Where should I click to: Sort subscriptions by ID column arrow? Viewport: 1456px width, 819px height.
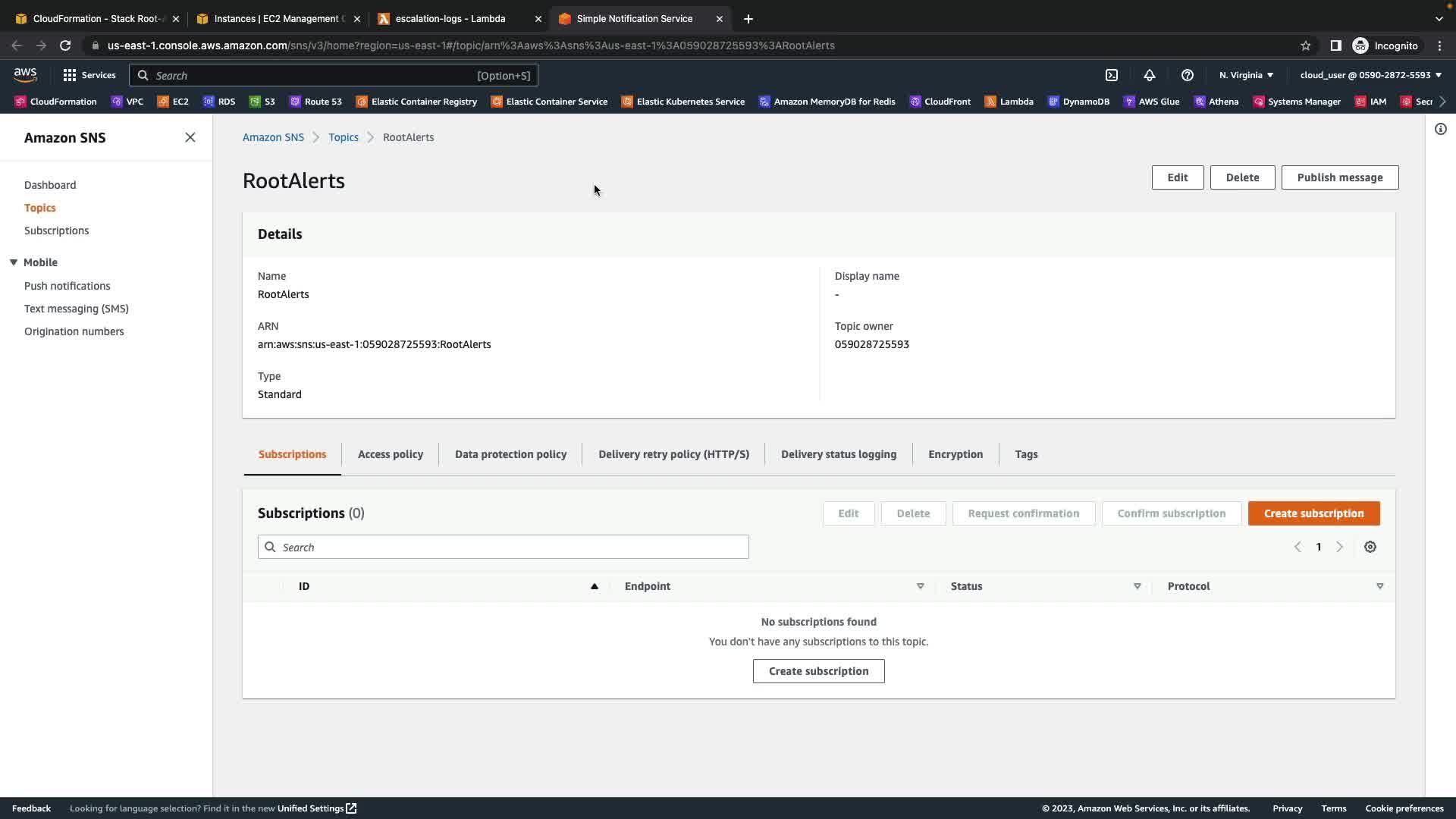(x=595, y=586)
